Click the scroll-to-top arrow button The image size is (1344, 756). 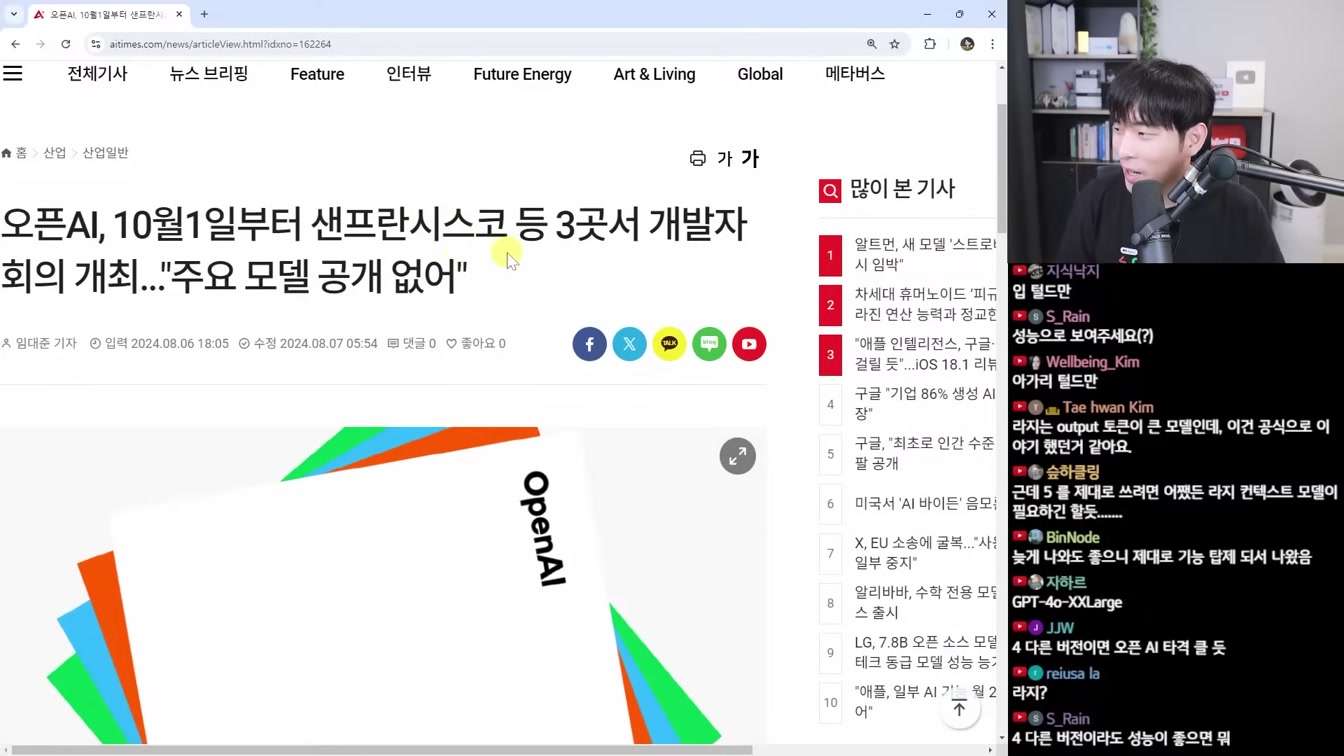pos(960,709)
